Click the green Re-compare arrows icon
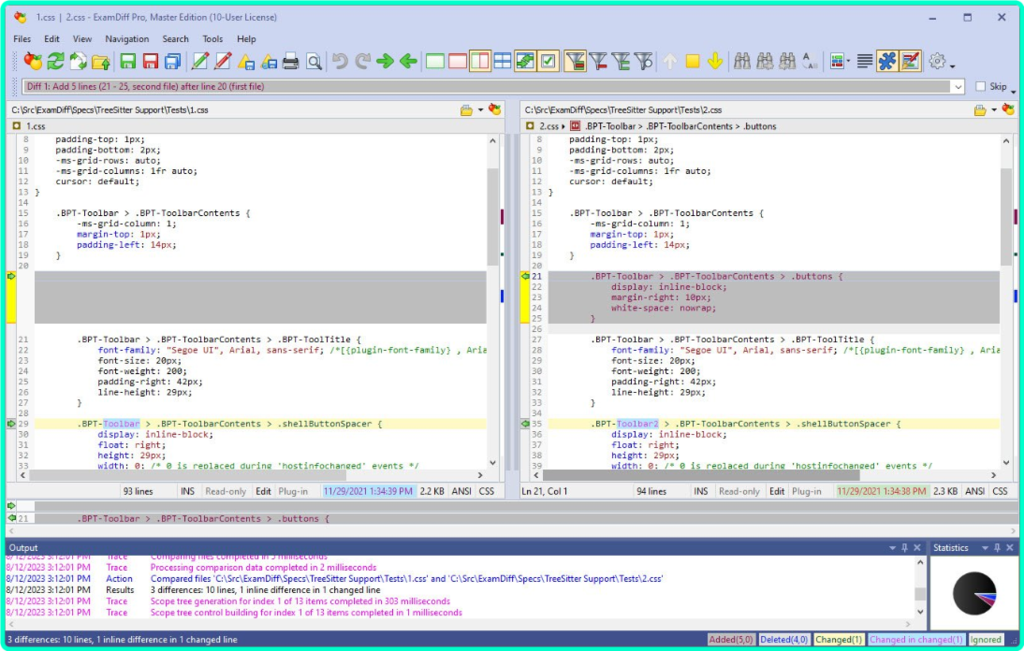Screen dimensions: 1024x651 pos(56,62)
